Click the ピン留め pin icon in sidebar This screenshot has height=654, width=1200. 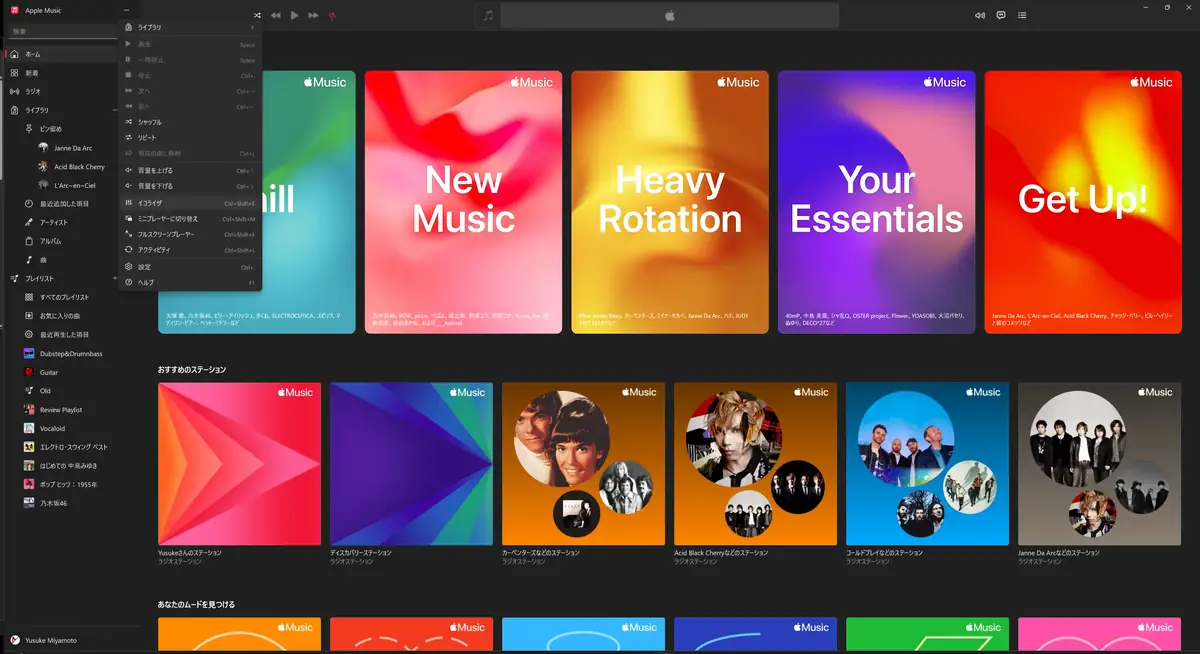[x=29, y=129]
